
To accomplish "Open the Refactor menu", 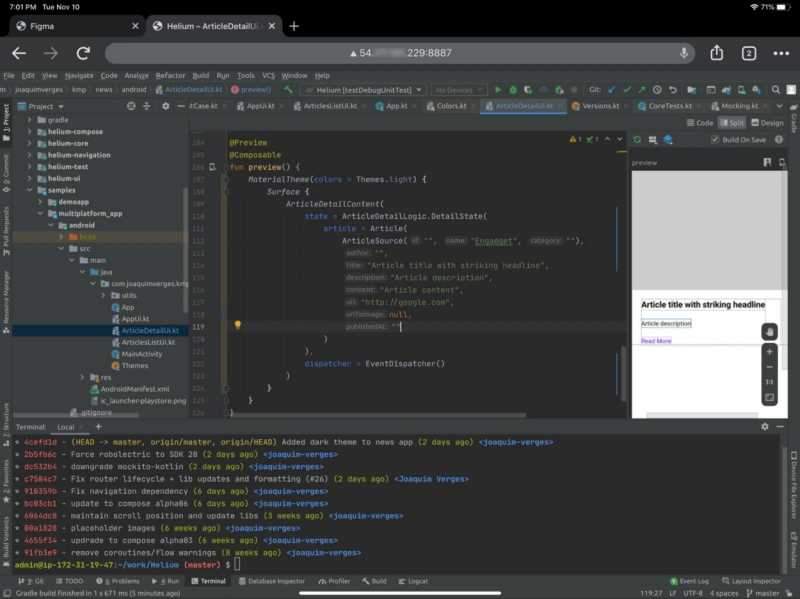I will coord(170,75).
